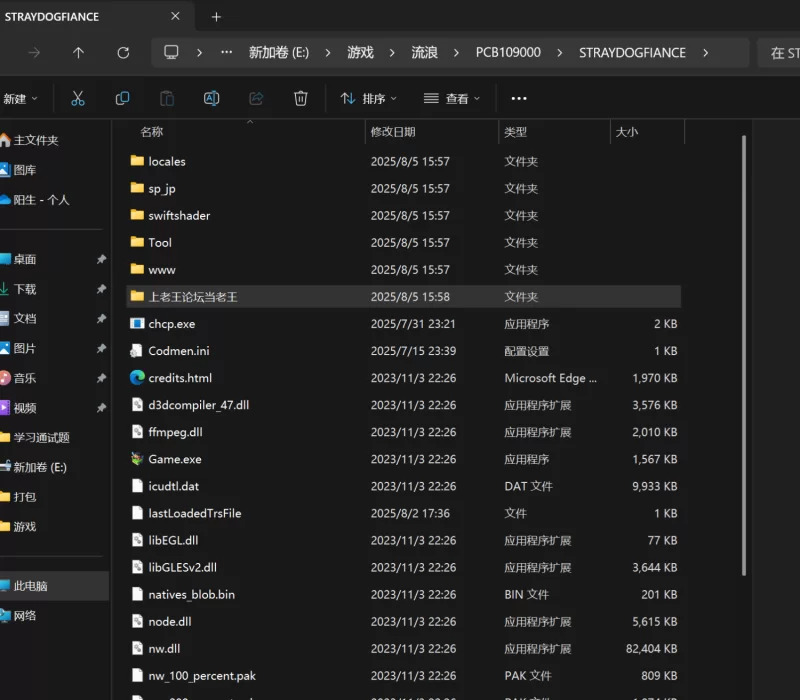Click the PC monitor icon in address bar
800x700 pixels.
click(171, 52)
